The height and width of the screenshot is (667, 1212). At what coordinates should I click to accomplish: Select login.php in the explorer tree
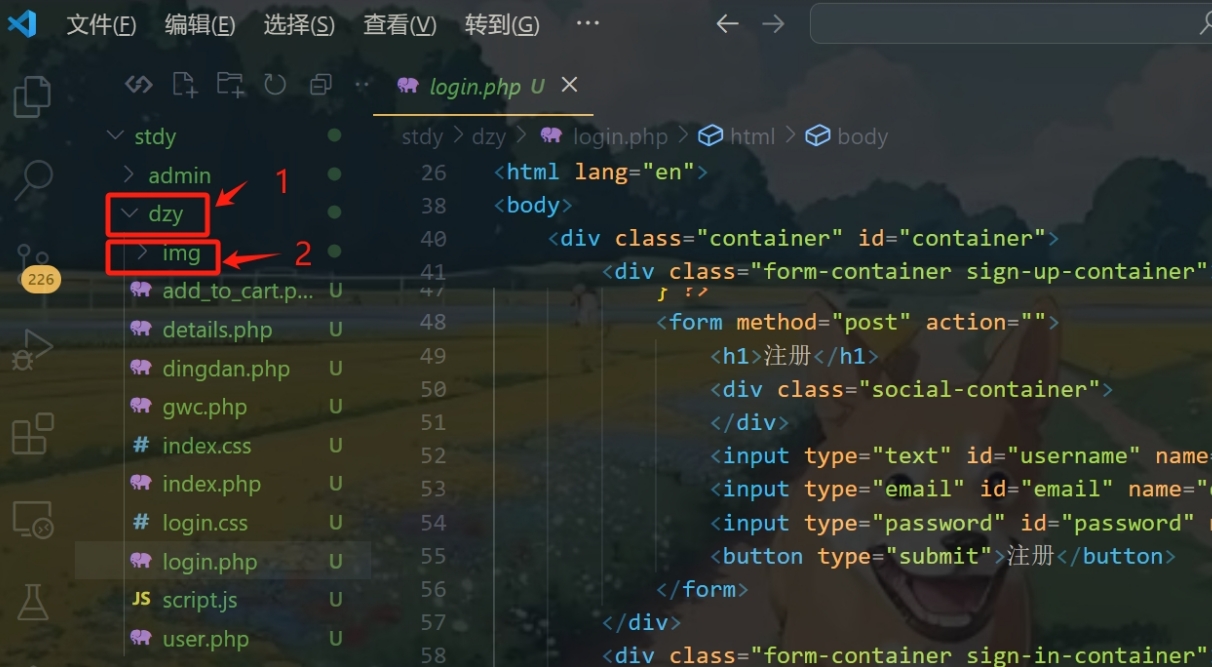coord(223,562)
